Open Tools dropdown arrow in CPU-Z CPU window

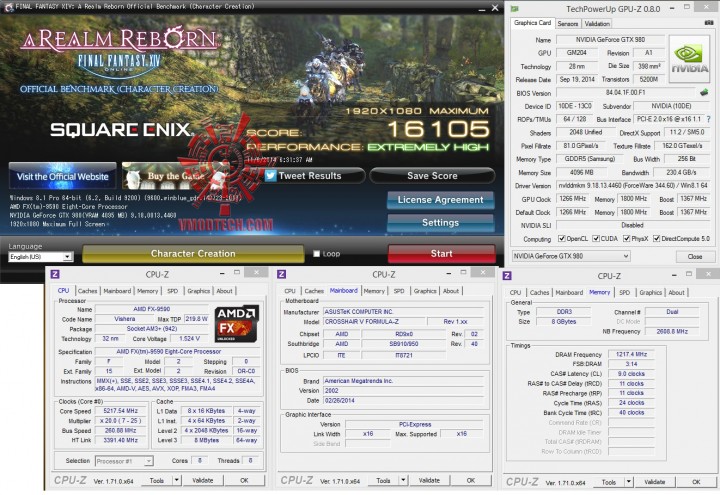tap(176, 480)
